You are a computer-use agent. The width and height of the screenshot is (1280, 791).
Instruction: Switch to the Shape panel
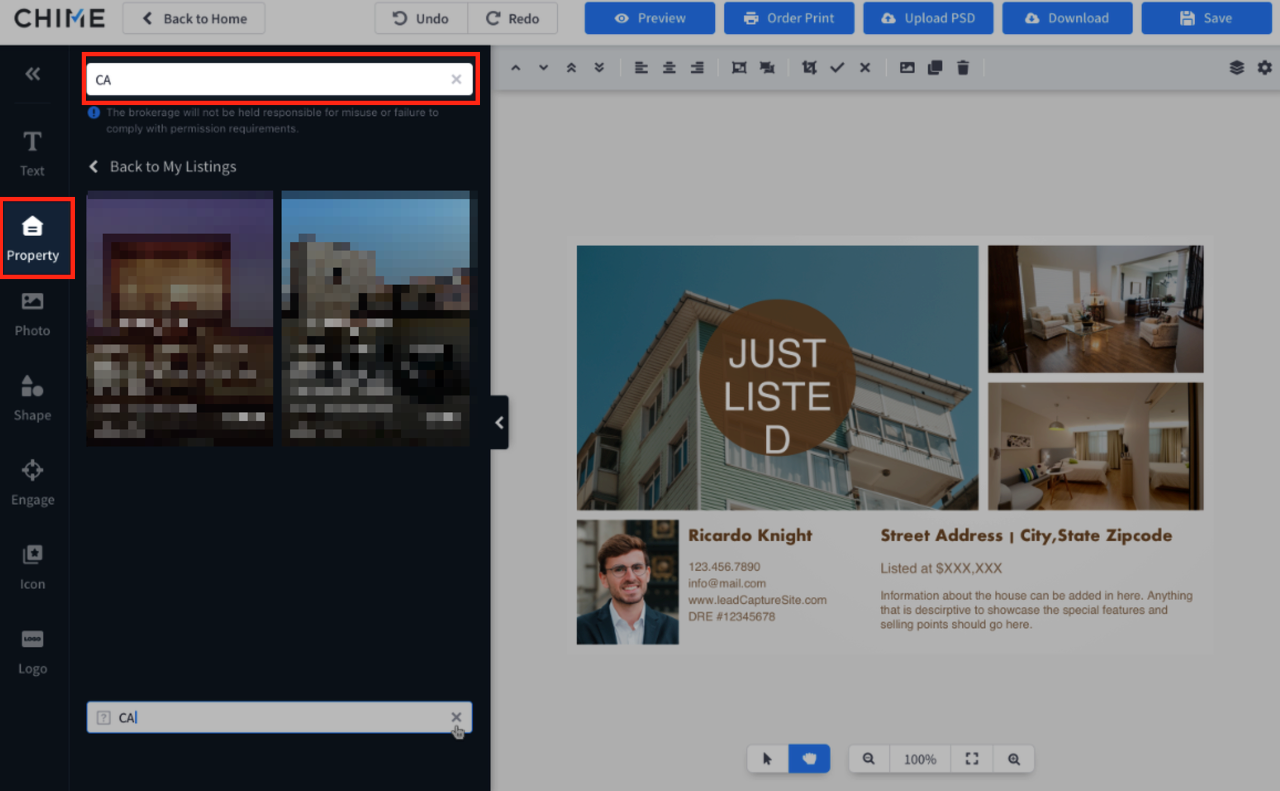click(x=33, y=398)
